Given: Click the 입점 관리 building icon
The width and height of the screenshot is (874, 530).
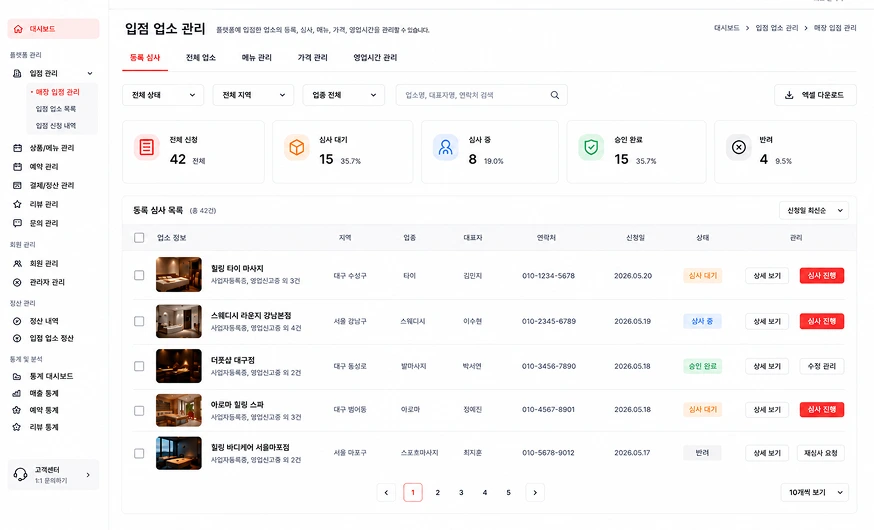Looking at the screenshot, I should [x=17, y=74].
